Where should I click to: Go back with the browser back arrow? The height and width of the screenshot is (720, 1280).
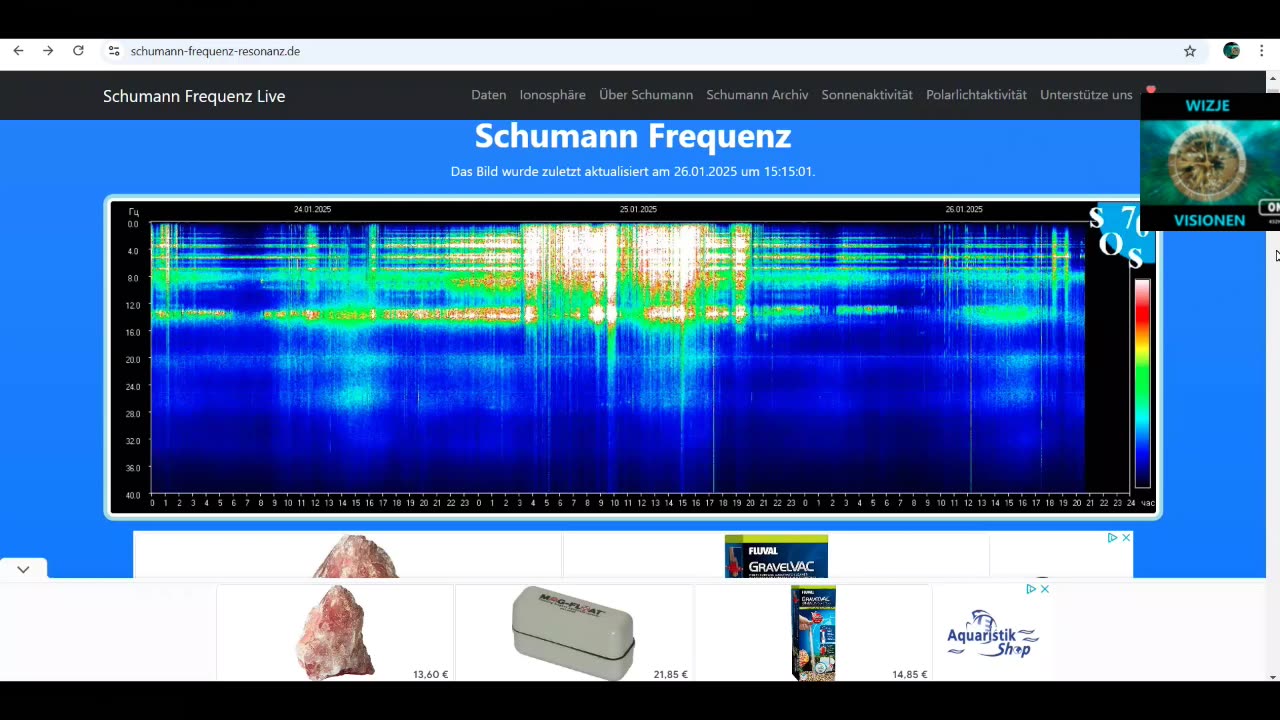tap(18, 51)
